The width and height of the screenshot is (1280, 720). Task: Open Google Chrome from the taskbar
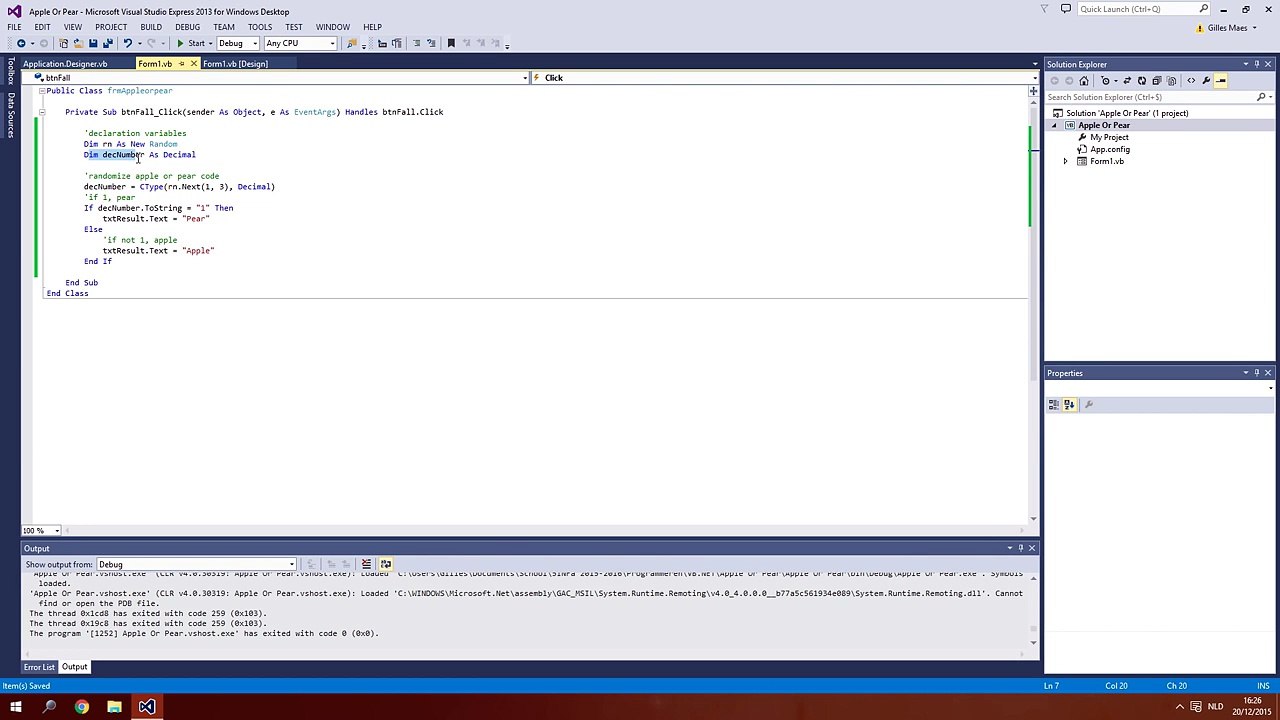[82, 707]
